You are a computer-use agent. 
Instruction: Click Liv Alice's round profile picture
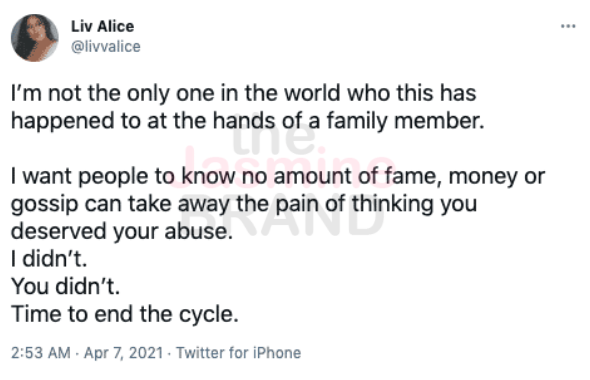pyautogui.click(x=35, y=38)
